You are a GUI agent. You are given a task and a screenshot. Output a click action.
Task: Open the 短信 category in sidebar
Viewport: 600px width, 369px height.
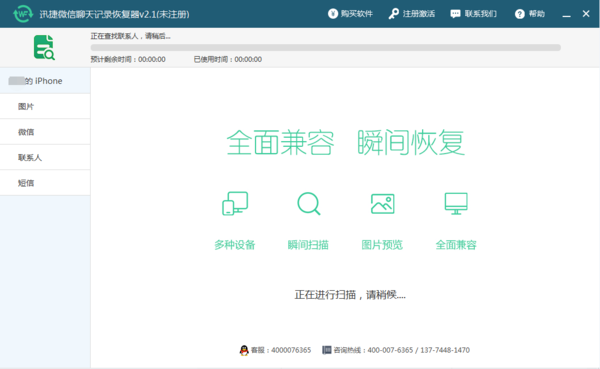click(x=45, y=183)
